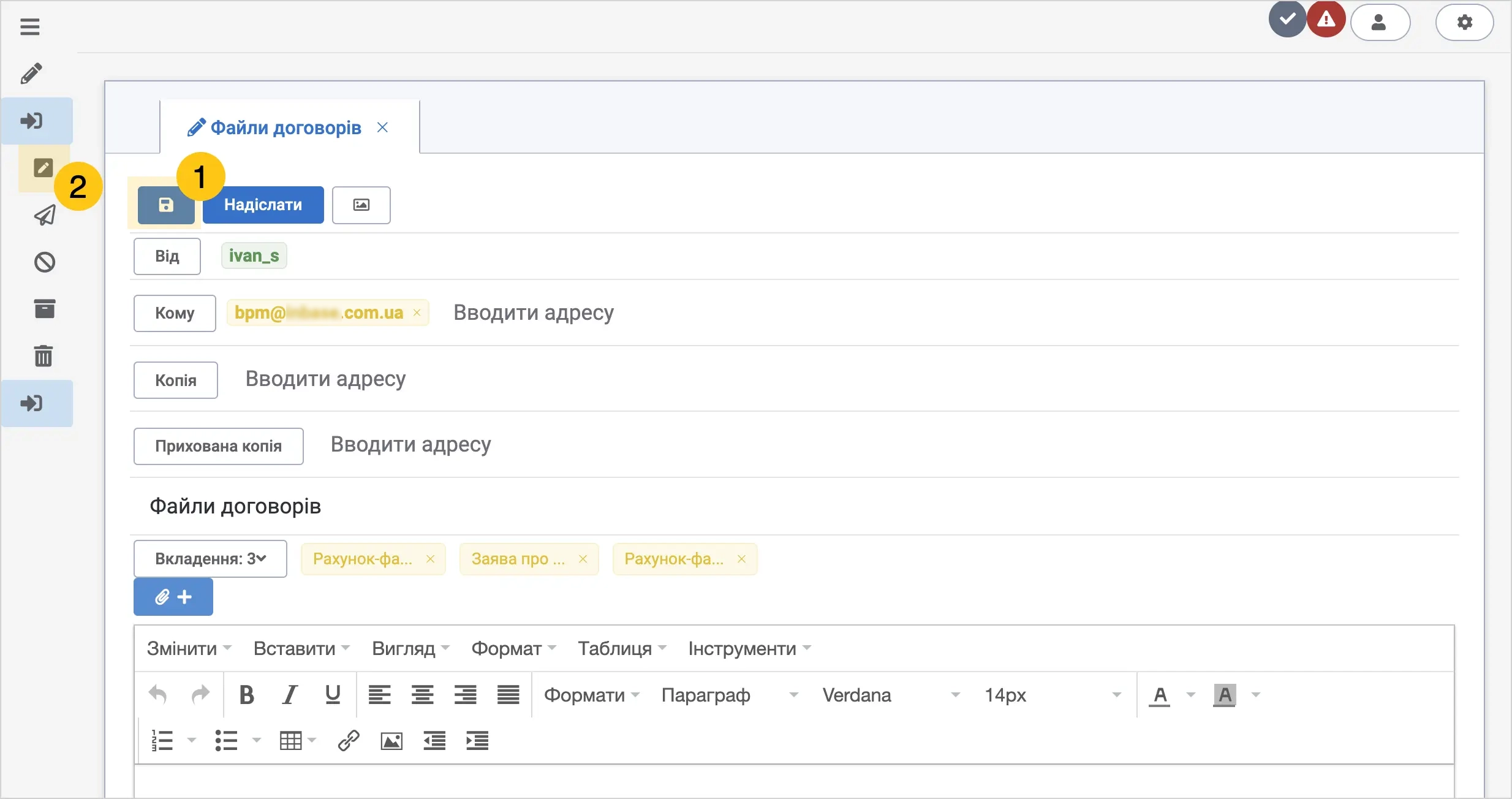This screenshot has width=1512, height=799.
Task: Click the compose pencil icon in sidebar
Action: point(31,73)
